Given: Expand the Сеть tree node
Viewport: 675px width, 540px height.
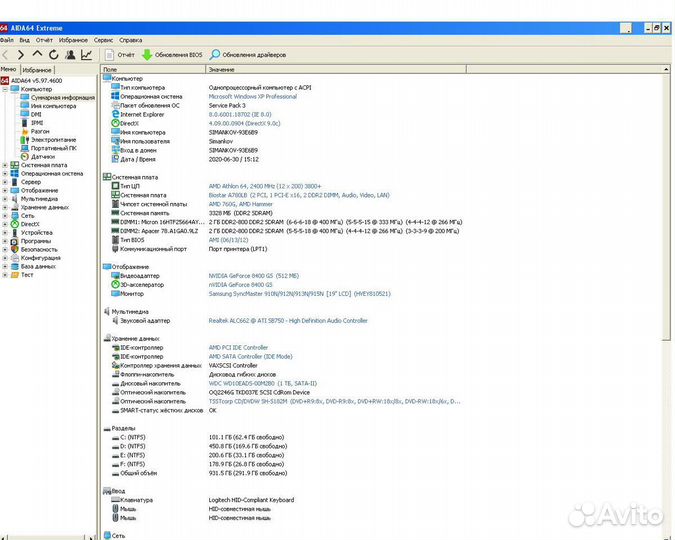Looking at the screenshot, I should (5, 216).
